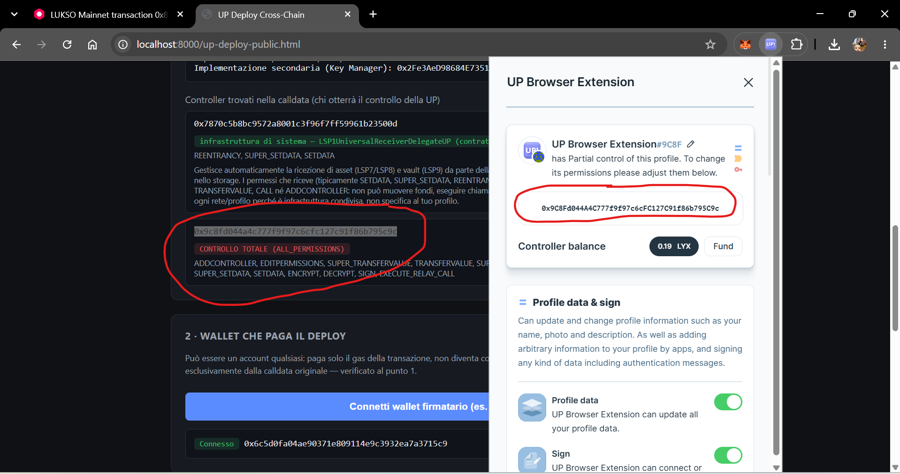Image resolution: width=900 pixels, height=474 pixels.
Task: Open the MetaMask fox extension
Action: pyautogui.click(x=745, y=44)
